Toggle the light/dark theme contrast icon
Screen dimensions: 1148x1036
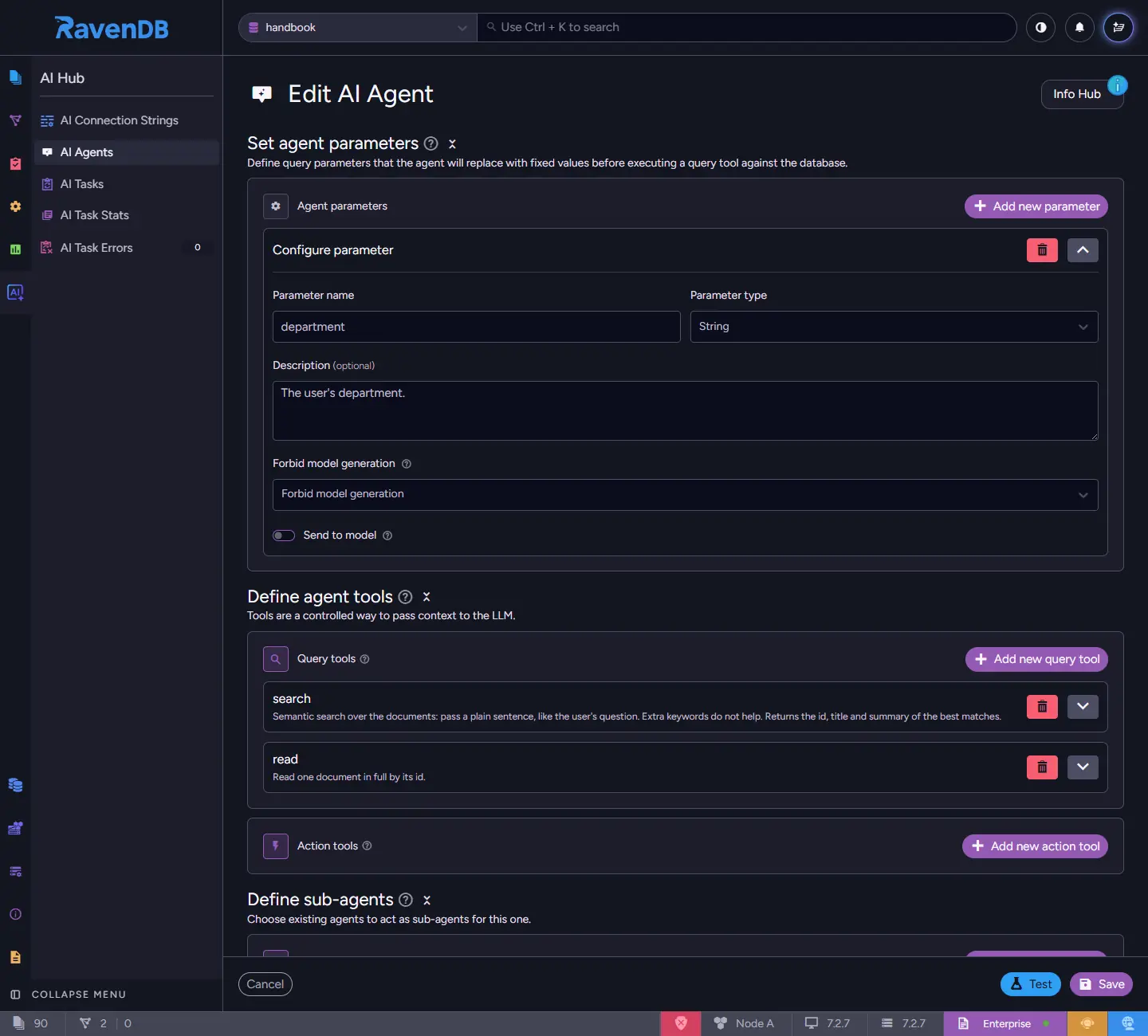1040,27
